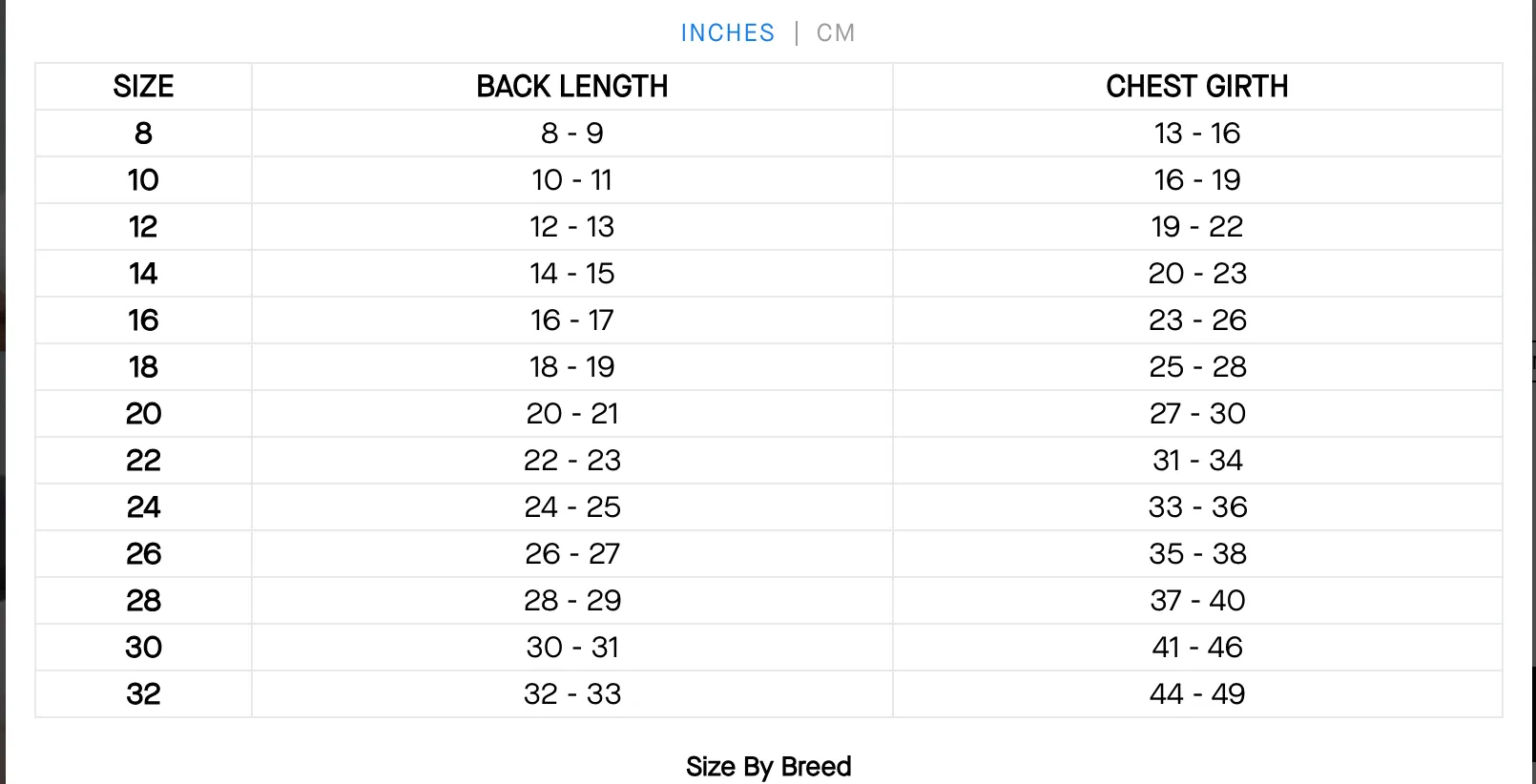The image size is (1536, 784).
Task: Click back length cell 30 - 31
Action: [x=572, y=648]
